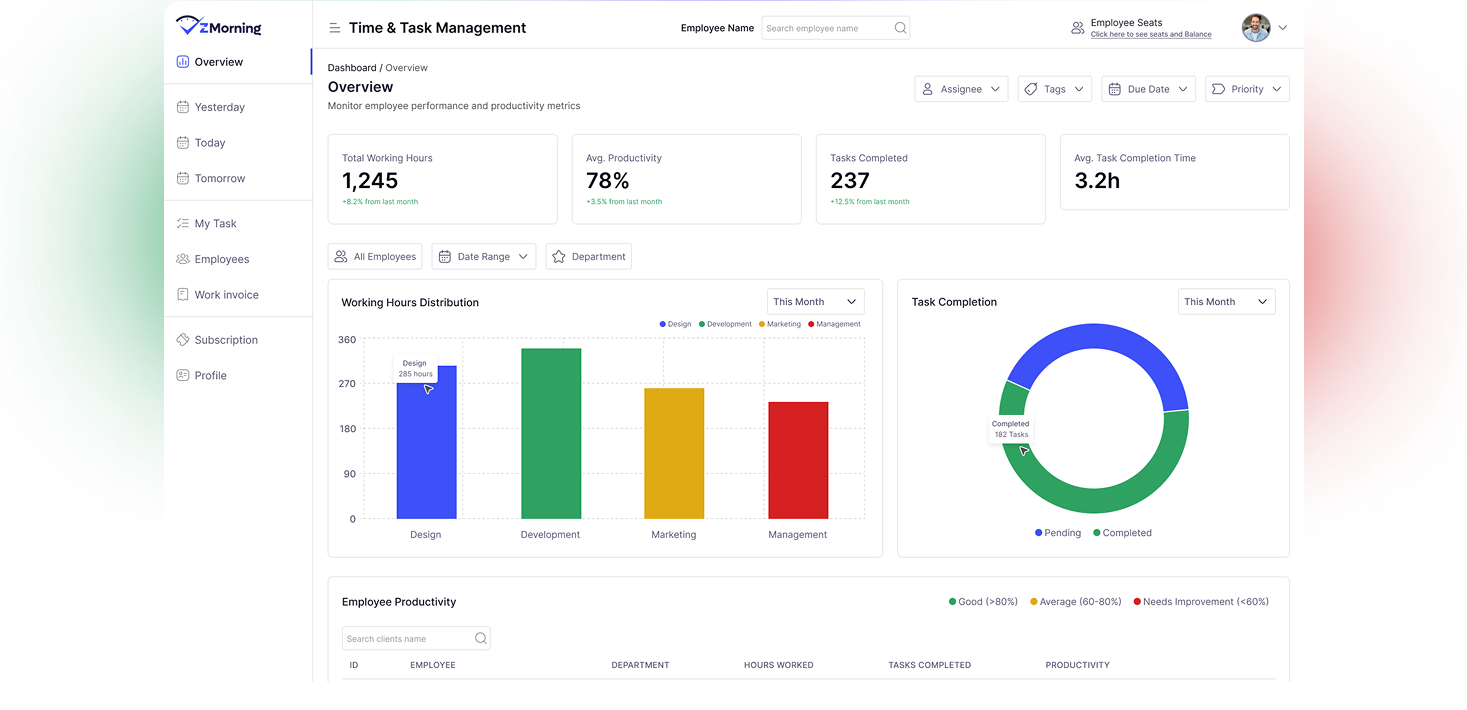Image resolution: width=1467 pixels, height=710 pixels.
Task: Expand the chevron next to profile avatar
Action: point(1283,28)
